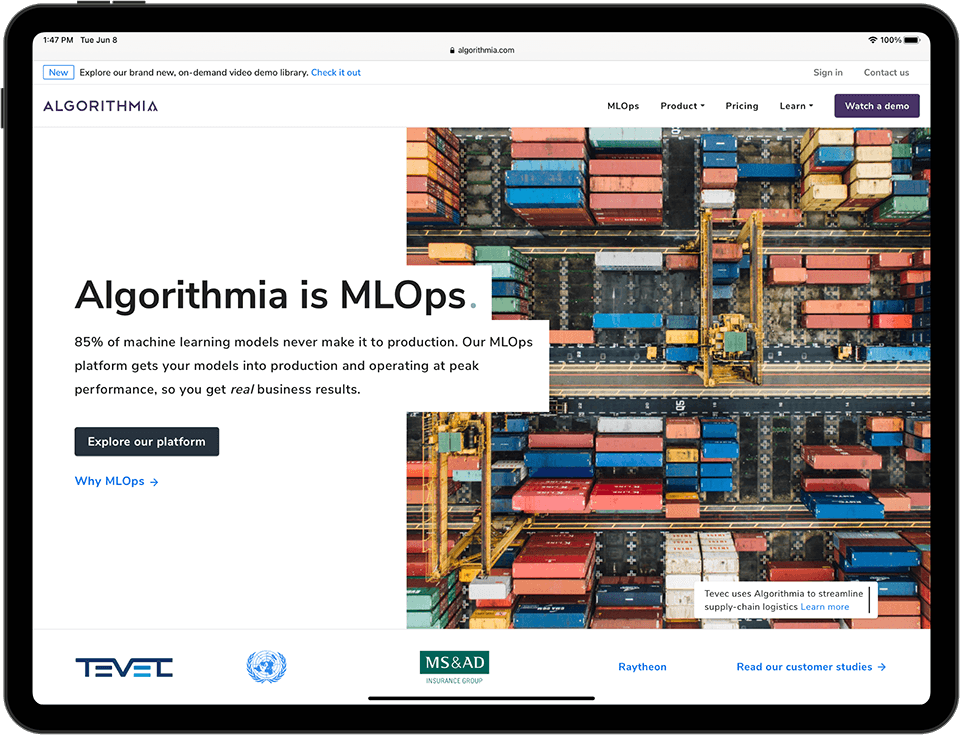The height and width of the screenshot is (735, 960).
Task: Follow the Why MLOps link
Action: click(116, 481)
